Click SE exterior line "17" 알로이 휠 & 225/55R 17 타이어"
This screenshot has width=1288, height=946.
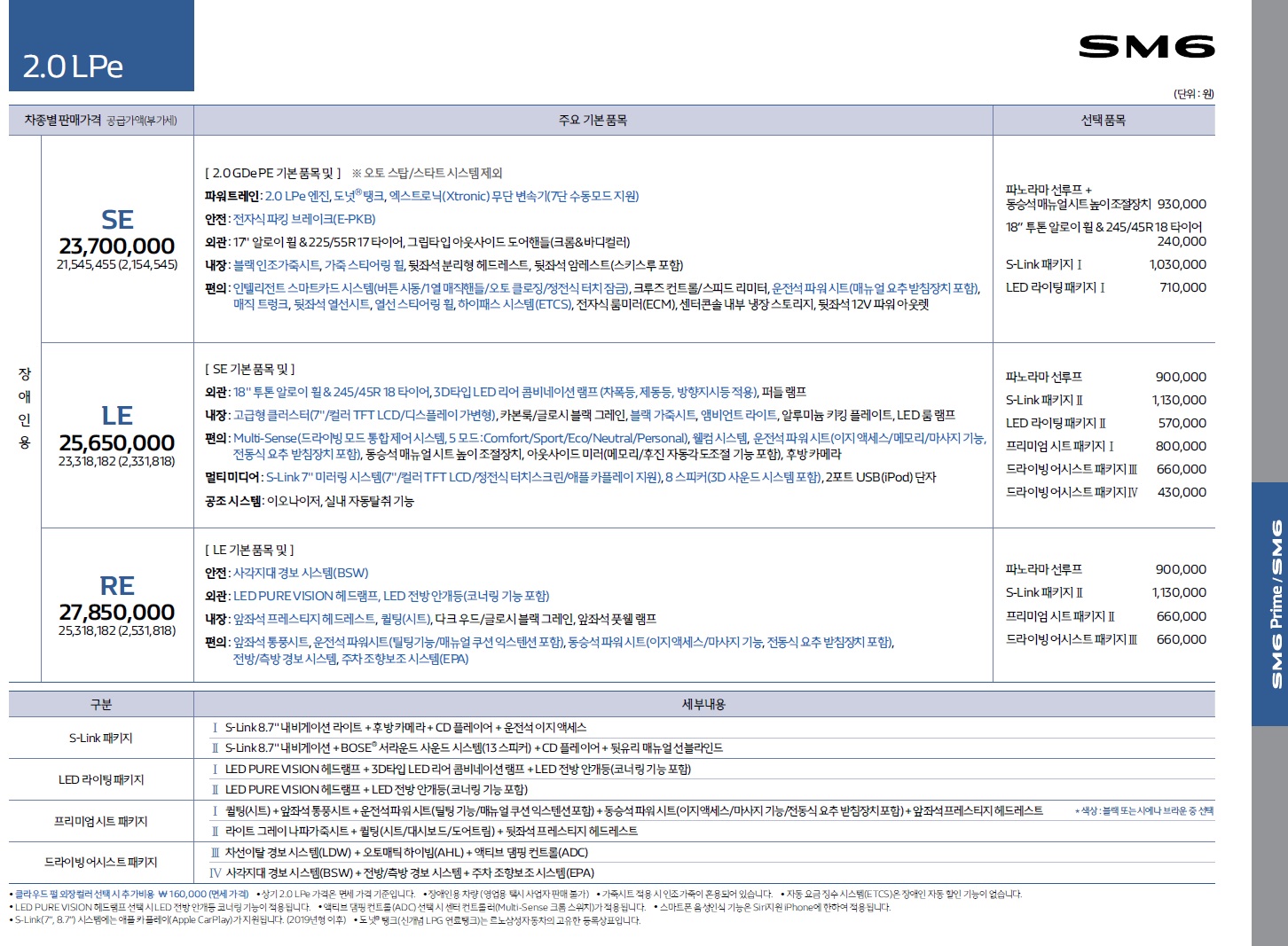click(319, 242)
